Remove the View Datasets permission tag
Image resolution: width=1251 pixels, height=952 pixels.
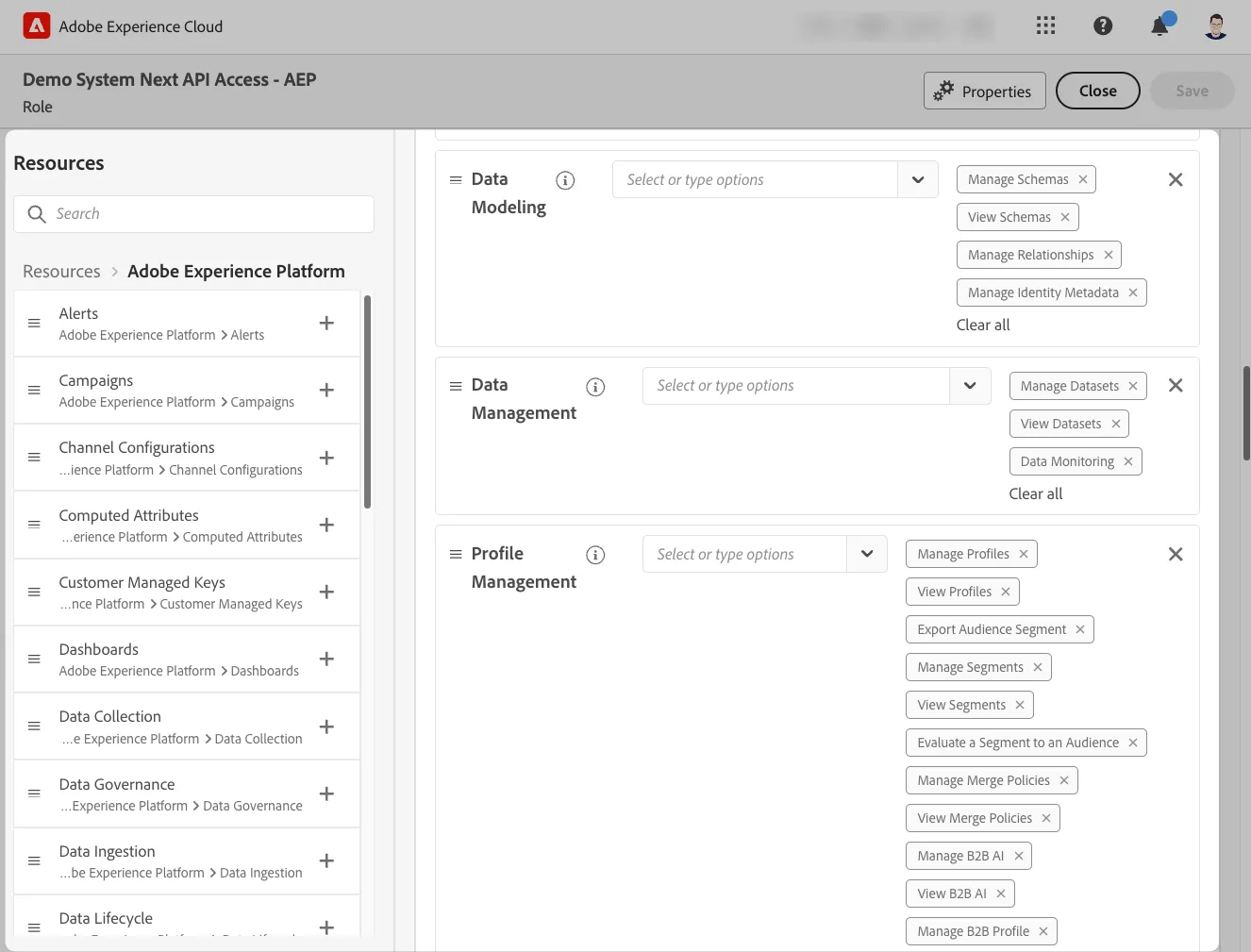pos(1116,424)
